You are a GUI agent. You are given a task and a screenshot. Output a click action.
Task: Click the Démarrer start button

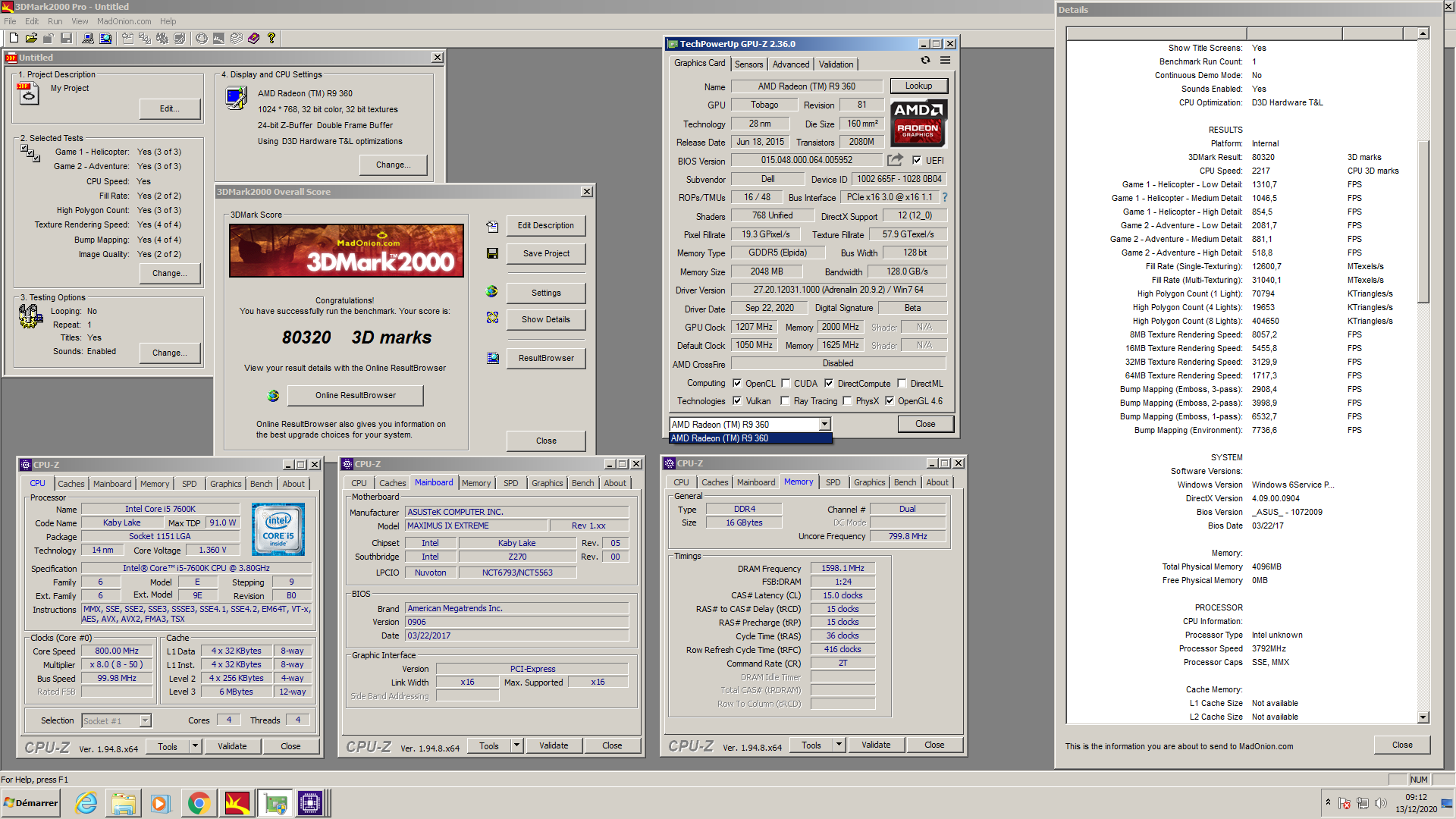[30, 803]
